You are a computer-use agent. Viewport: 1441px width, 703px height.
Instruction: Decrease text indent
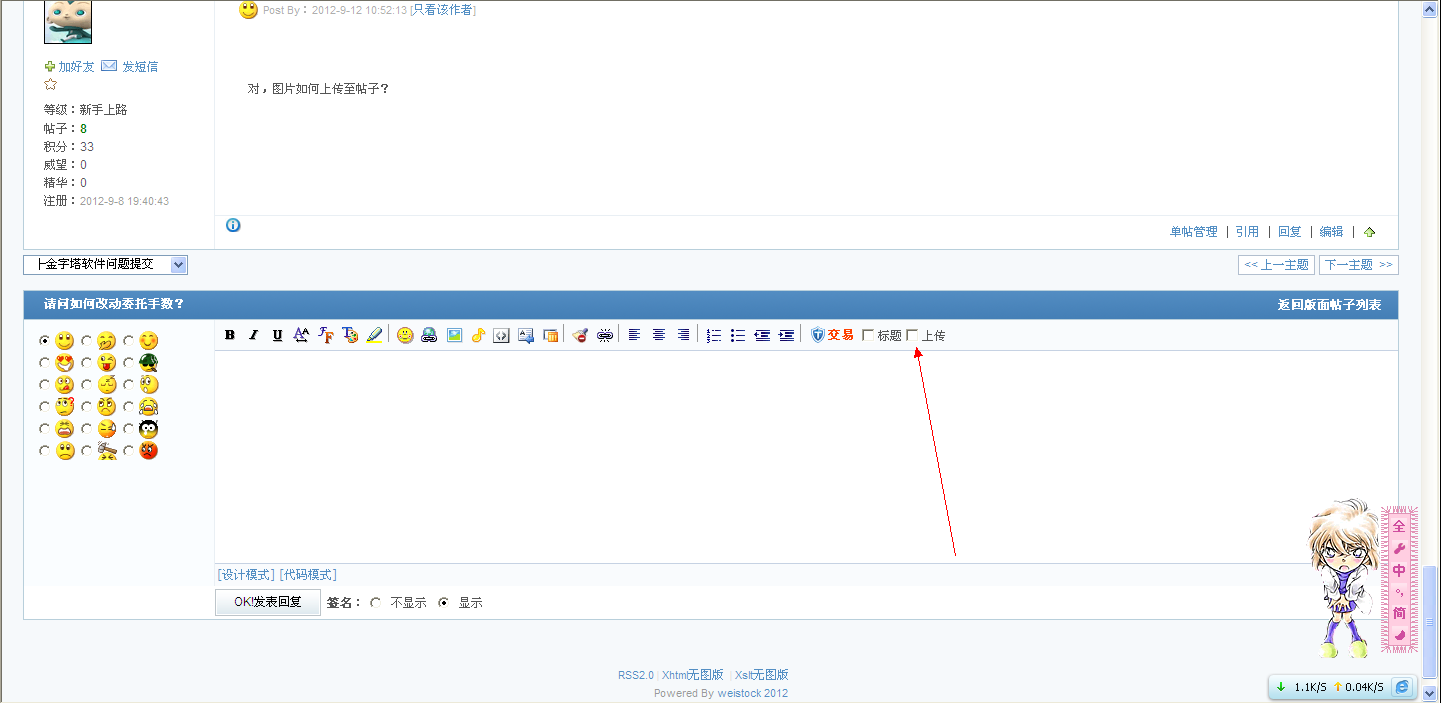coord(762,335)
